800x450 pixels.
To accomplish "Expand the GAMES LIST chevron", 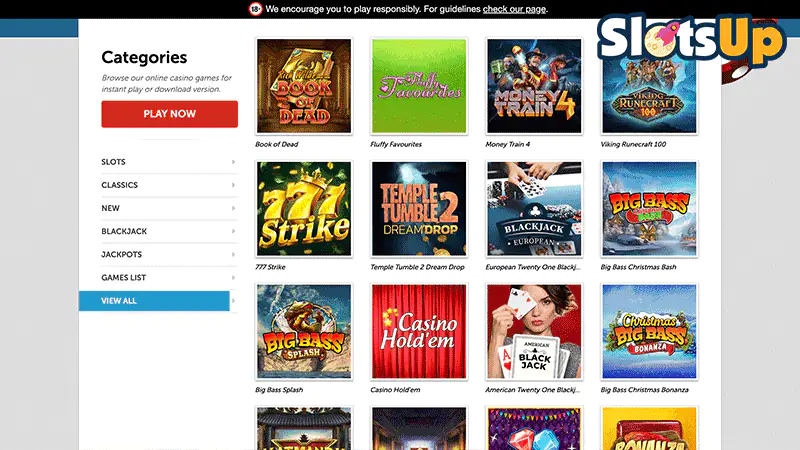I will pyautogui.click(x=233, y=278).
